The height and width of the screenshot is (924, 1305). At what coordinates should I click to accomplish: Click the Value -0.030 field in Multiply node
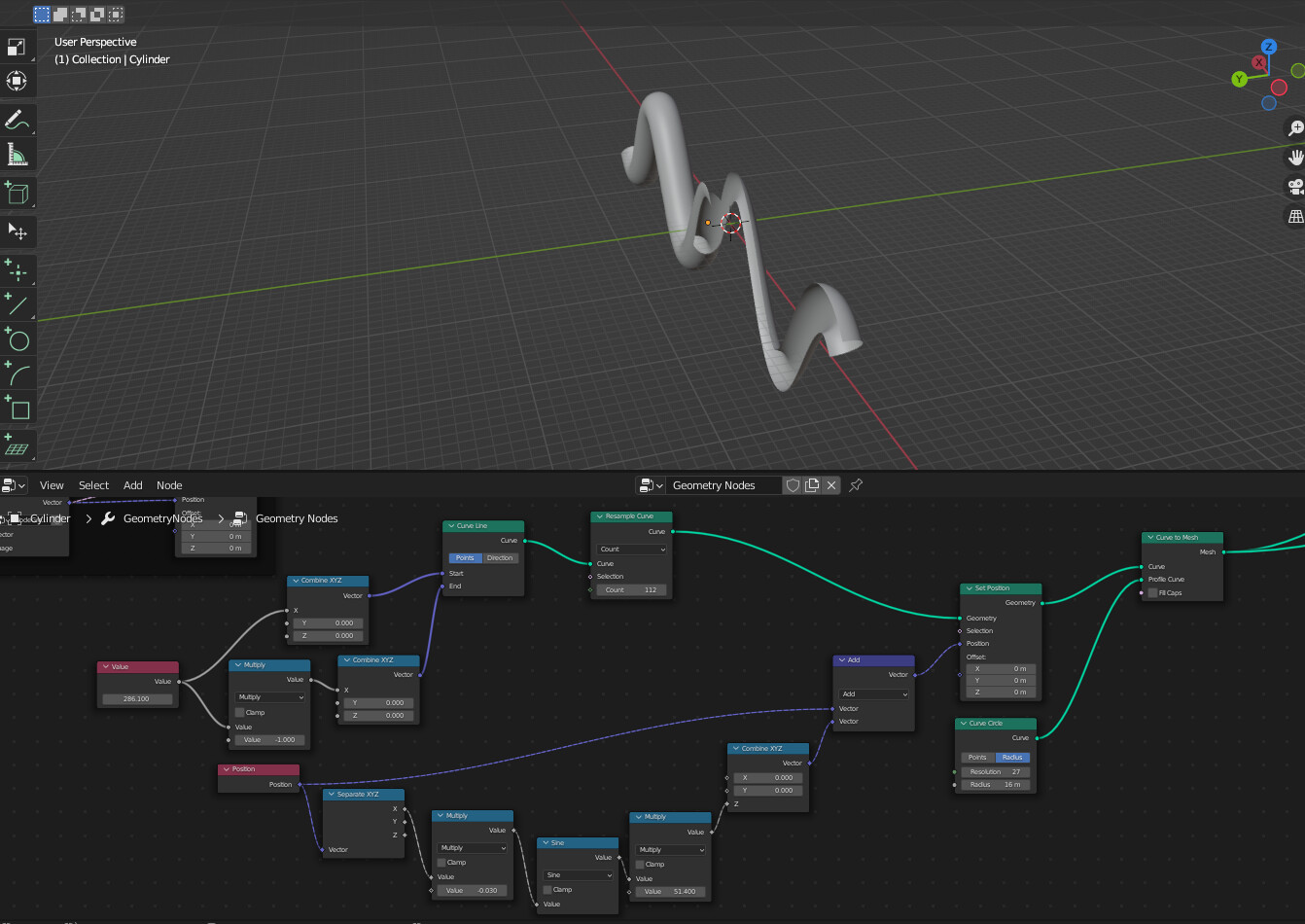(472, 891)
